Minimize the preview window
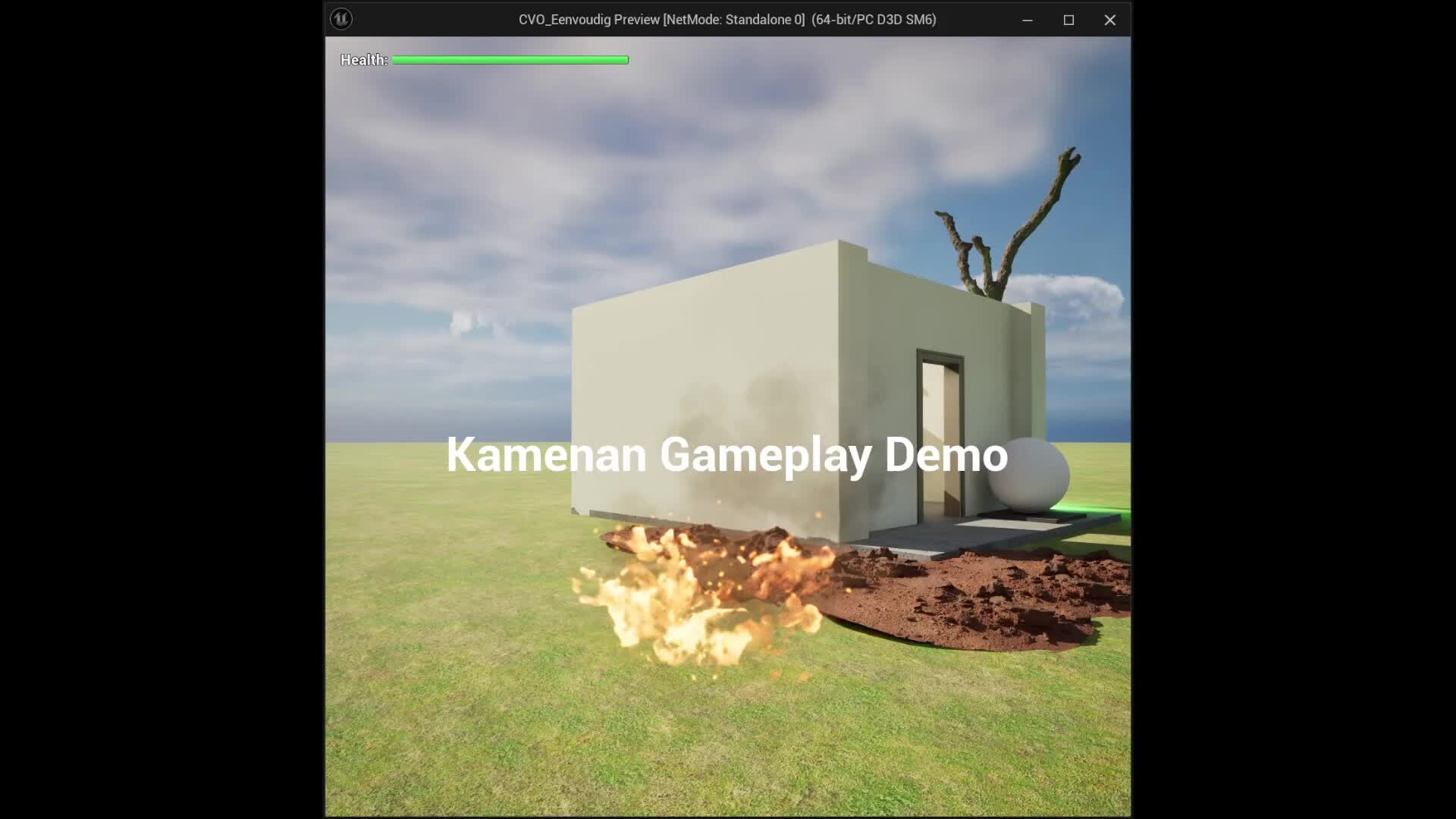Screen dimensions: 1456x819 [1028, 20]
